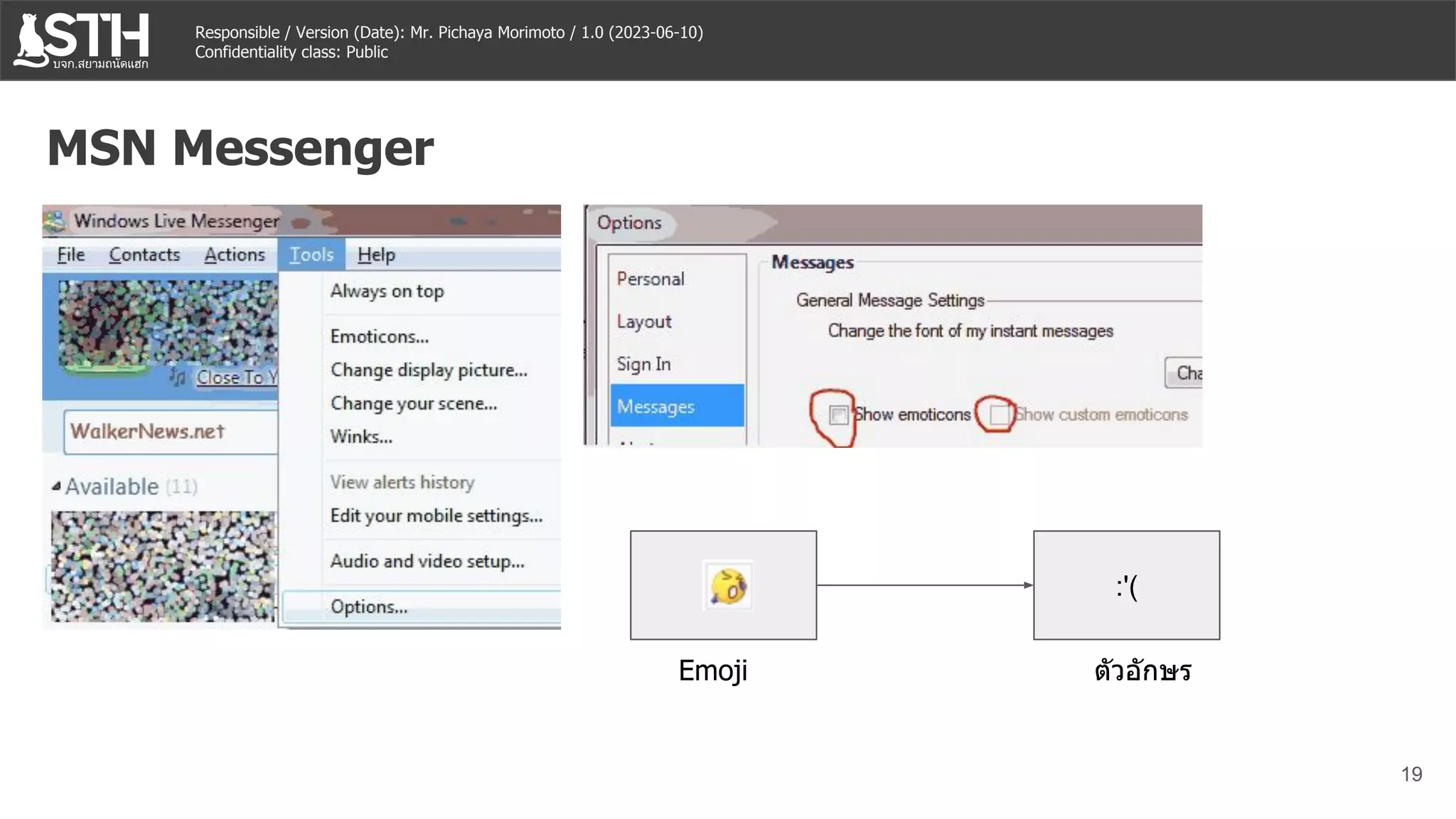This screenshot has width=1456, height=819.
Task: Open the Help menu
Action: (376, 255)
